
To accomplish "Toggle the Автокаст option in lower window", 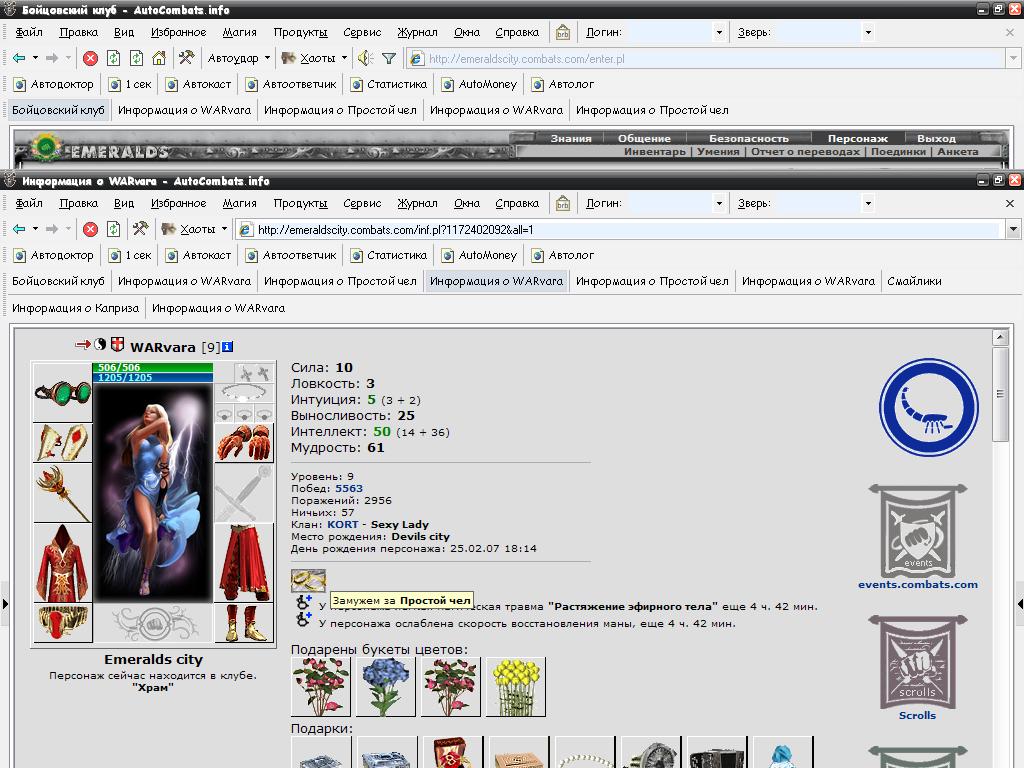I will click(x=199, y=255).
